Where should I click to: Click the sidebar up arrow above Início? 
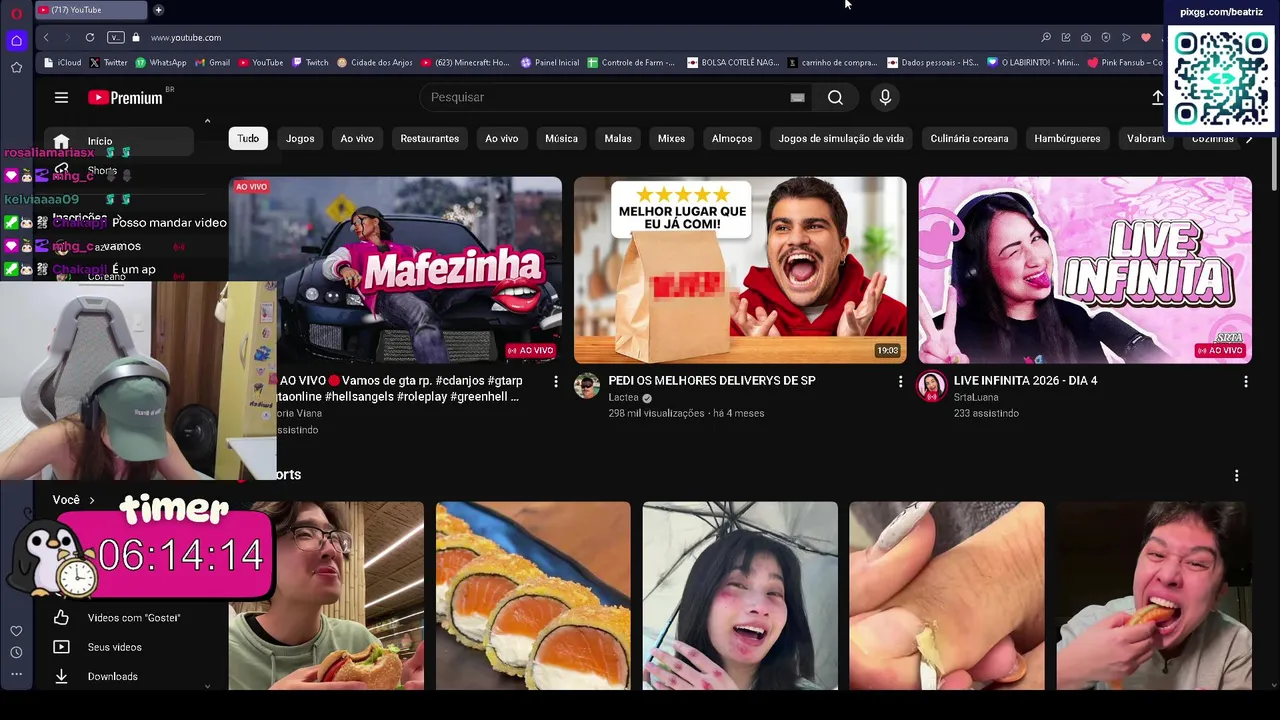(x=207, y=121)
